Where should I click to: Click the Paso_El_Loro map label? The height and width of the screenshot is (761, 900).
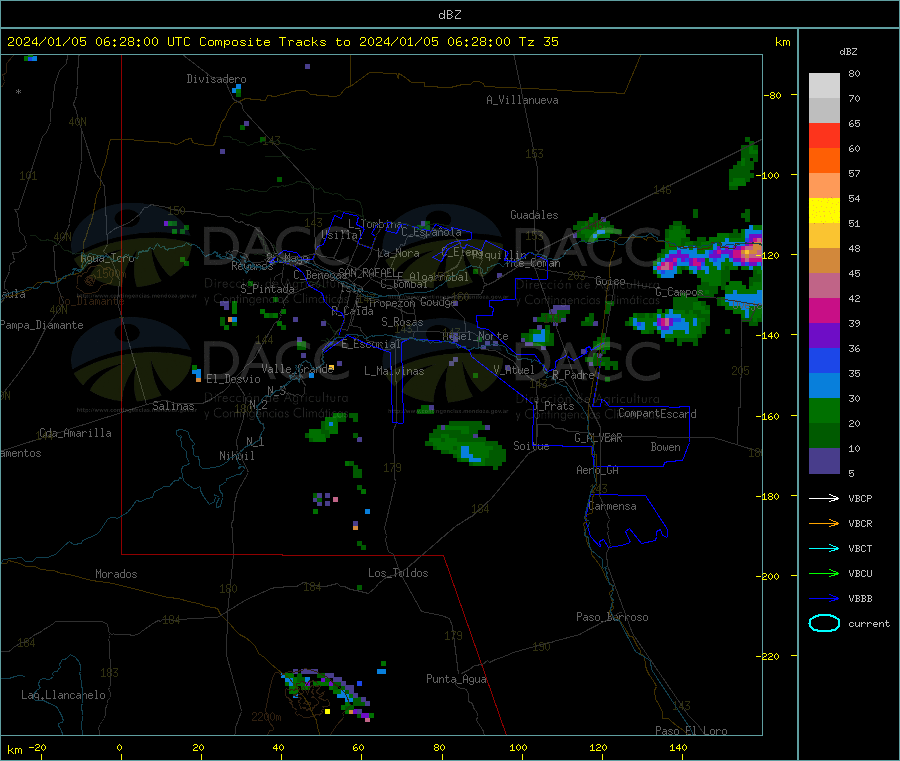click(x=691, y=731)
